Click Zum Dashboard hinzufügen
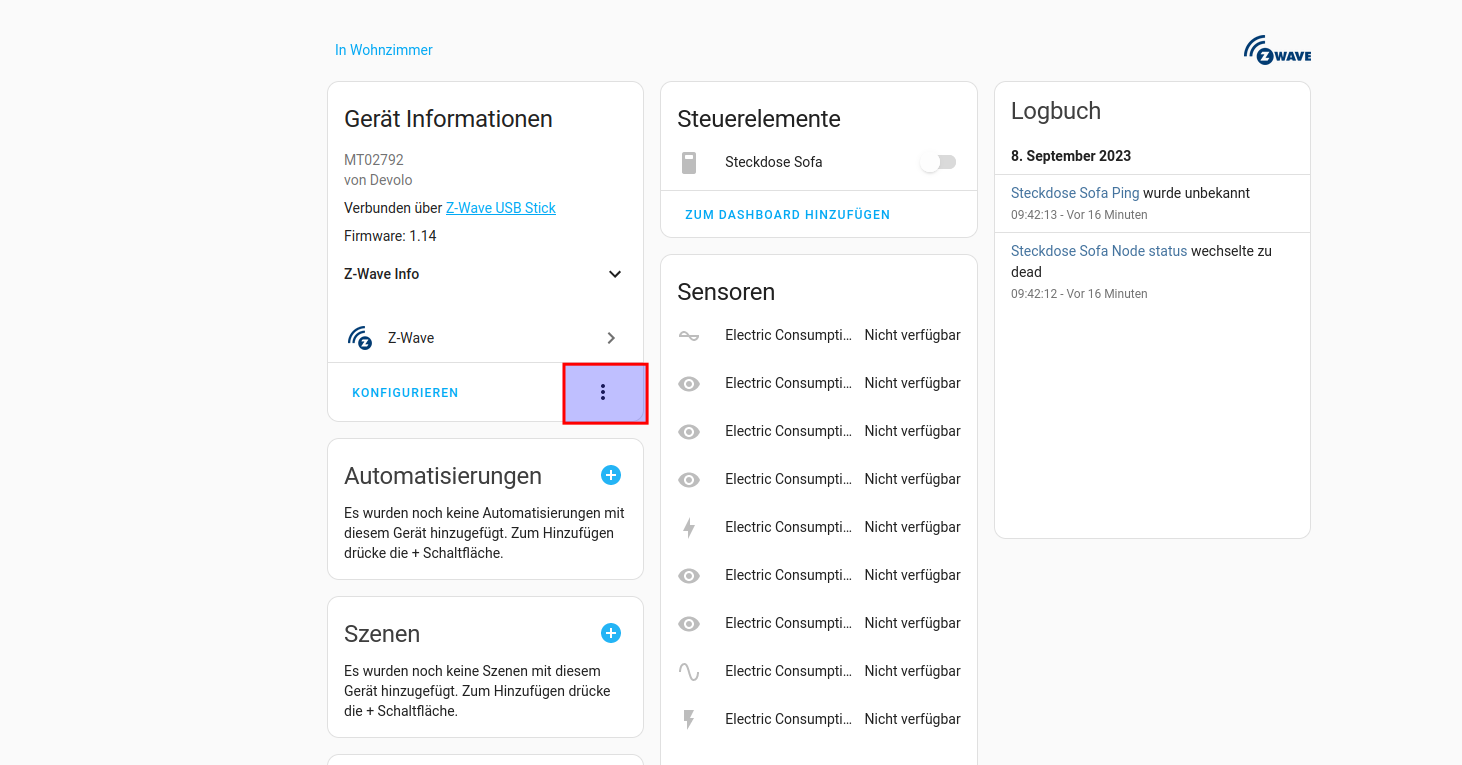 coord(787,215)
